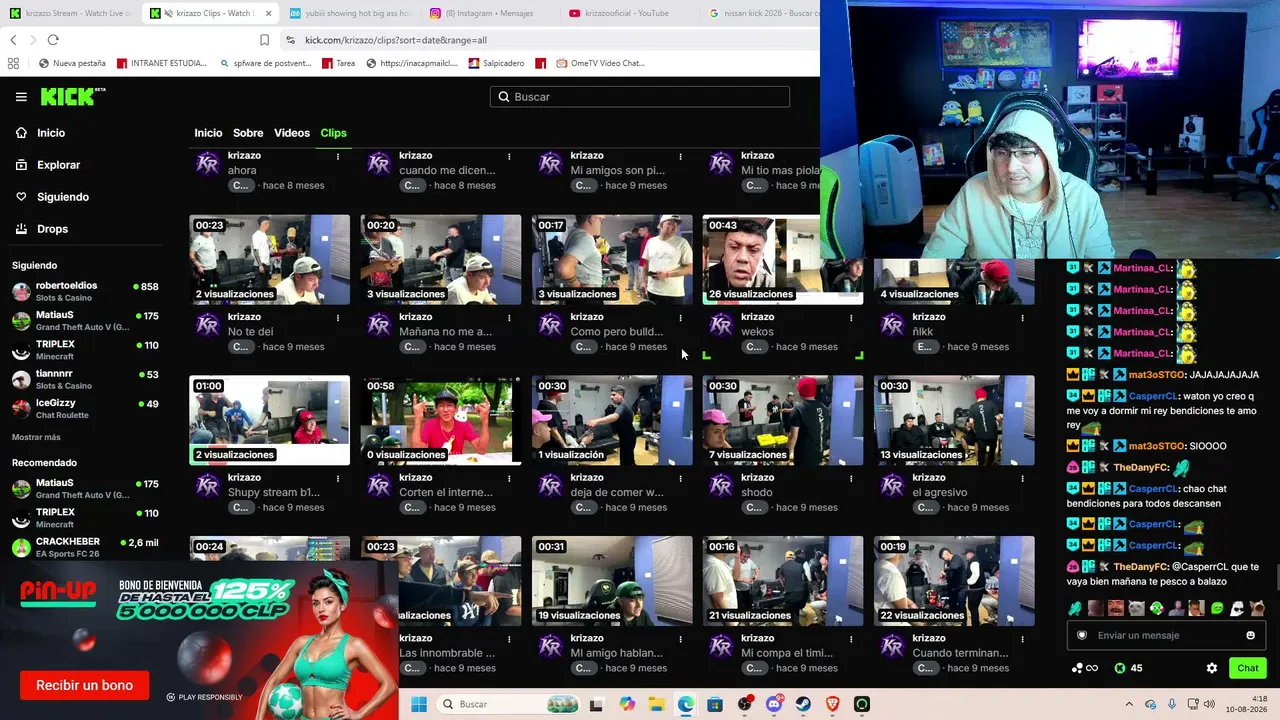Click the Kick search box
Screen dimensions: 1280x720
click(640, 97)
